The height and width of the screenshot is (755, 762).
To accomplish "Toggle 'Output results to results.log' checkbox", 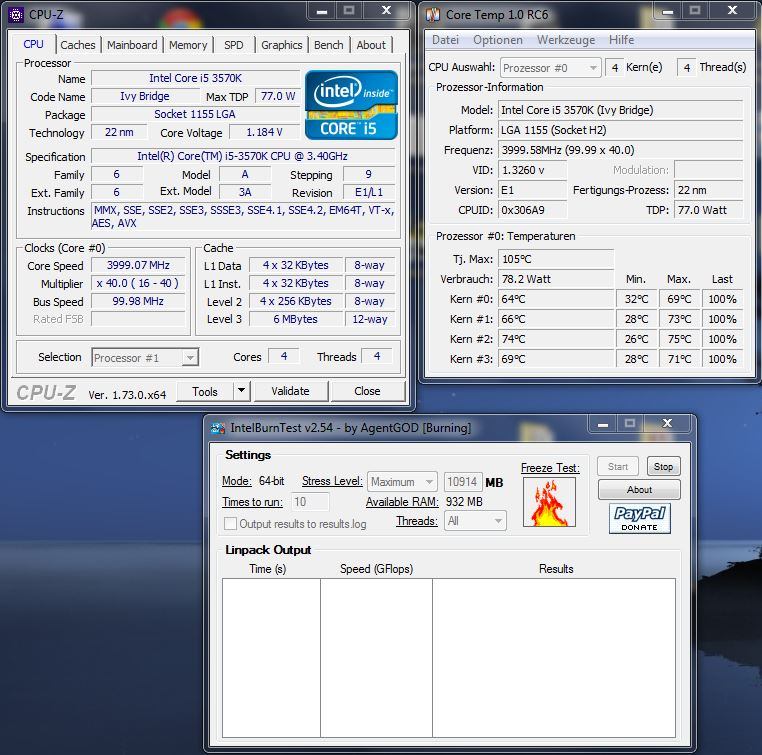I will click(230, 524).
